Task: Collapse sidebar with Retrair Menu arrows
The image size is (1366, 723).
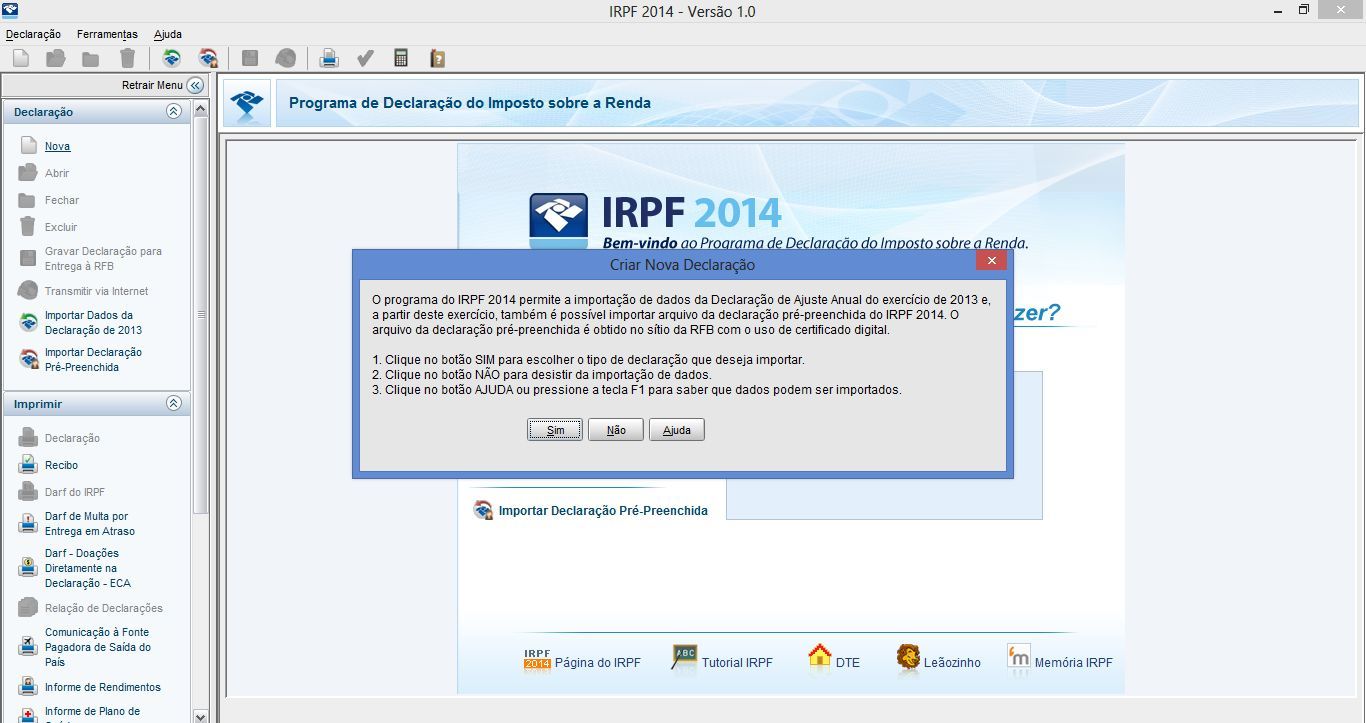Action: click(x=194, y=85)
